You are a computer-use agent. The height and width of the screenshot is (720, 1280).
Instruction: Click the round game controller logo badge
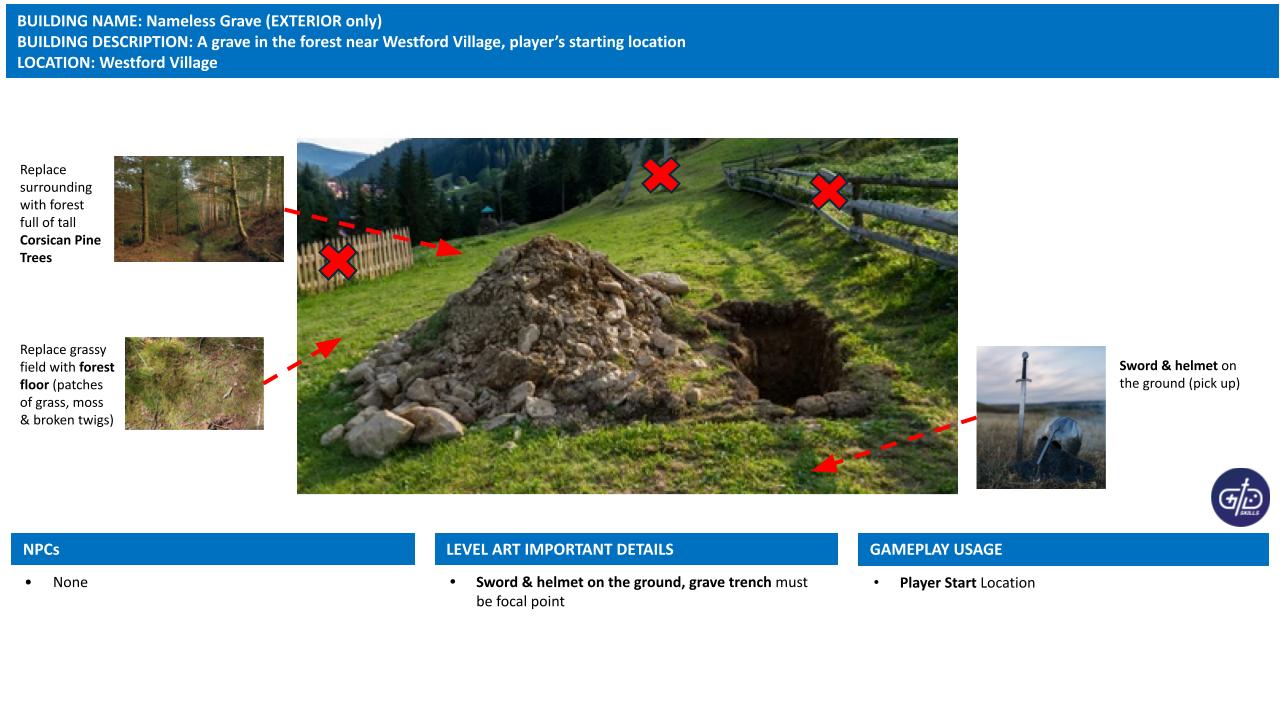coord(1241,497)
